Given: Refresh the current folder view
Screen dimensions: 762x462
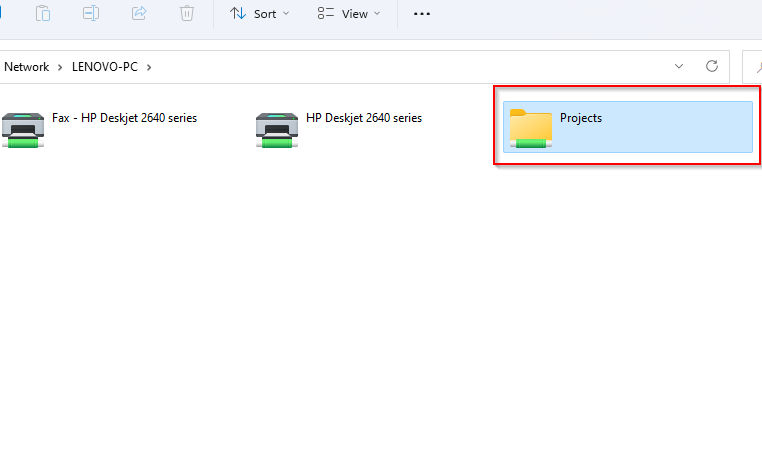Looking at the screenshot, I should pos(712,66).
